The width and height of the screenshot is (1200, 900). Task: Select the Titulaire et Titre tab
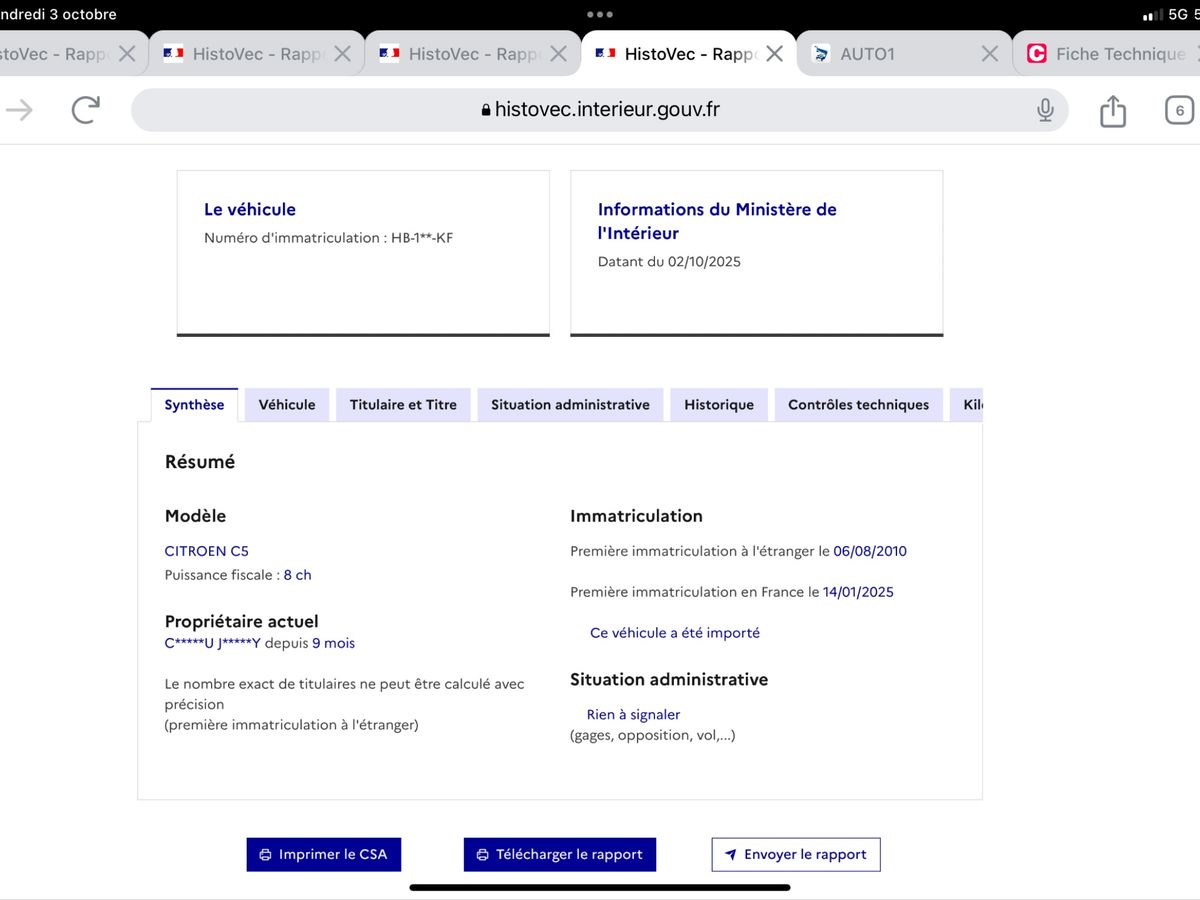(x=403, y=404)
